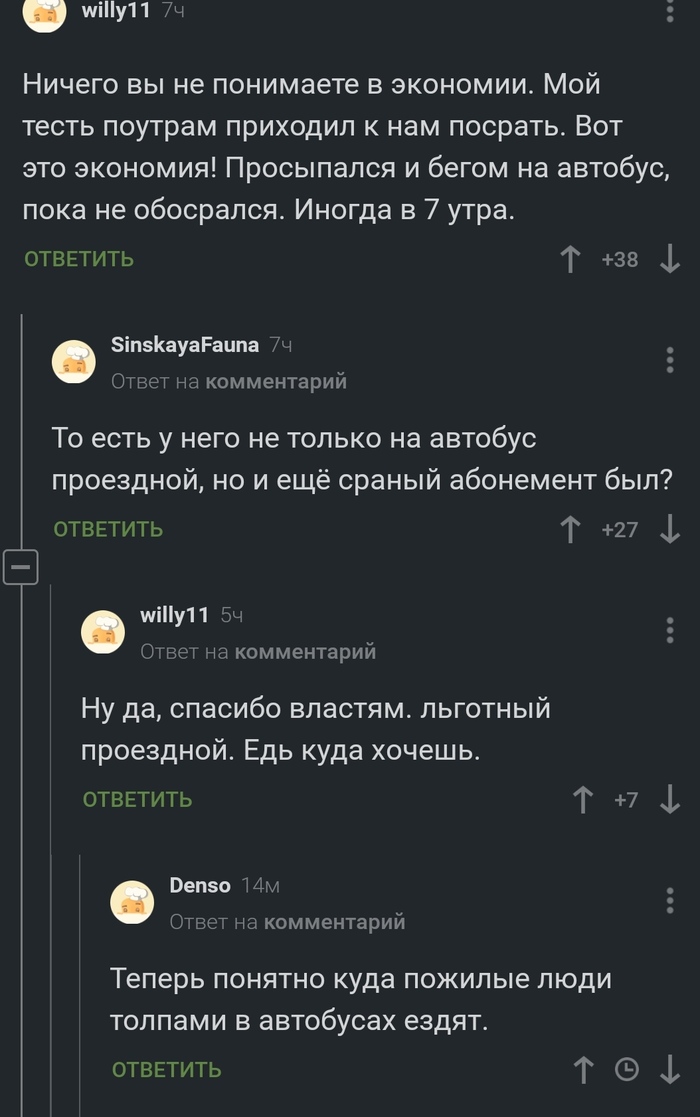Upvote willy11's comment about economy
Screen dimensions: 700x1117
click(570, 258)
